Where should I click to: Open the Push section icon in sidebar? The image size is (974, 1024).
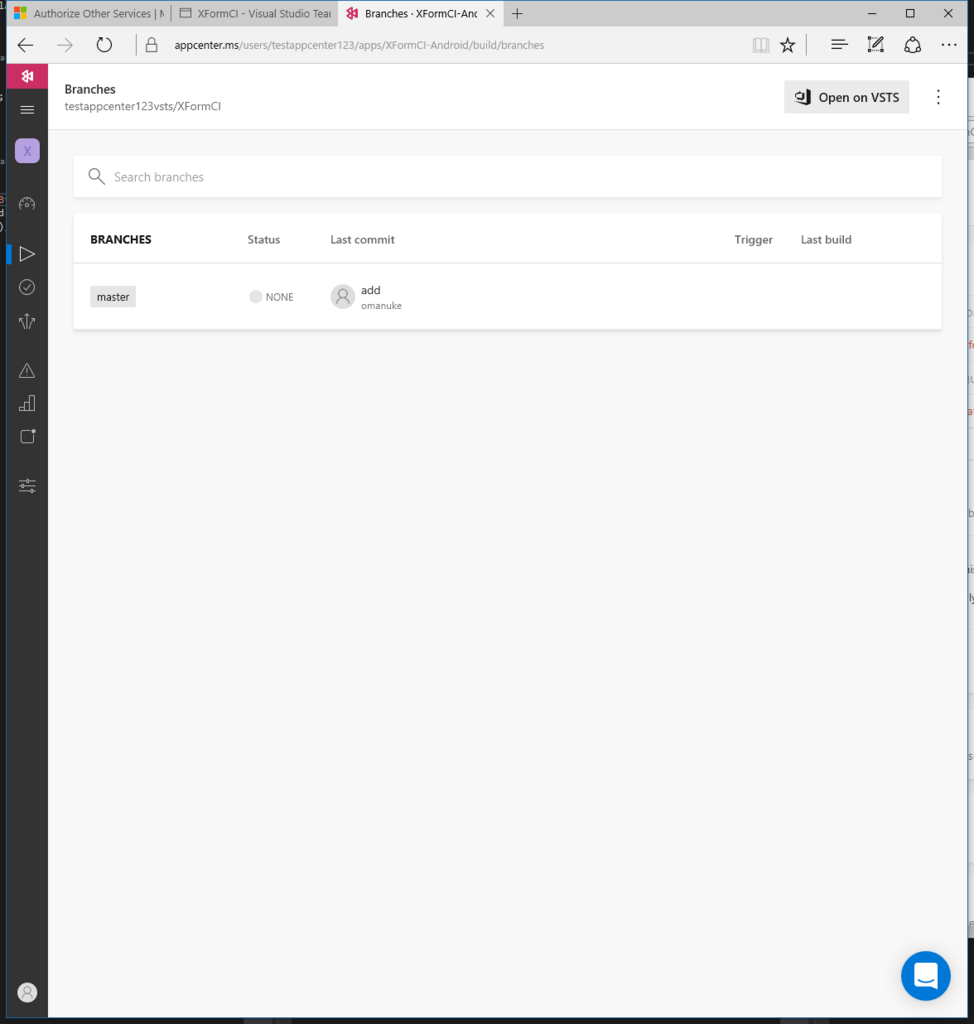(x=26, y=436)
